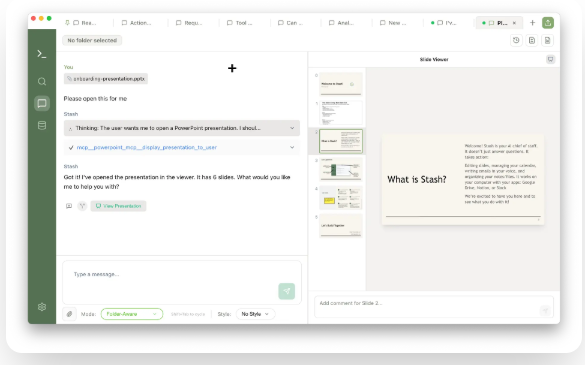Expand the display_presentation_to_user tool call
The height and width of the screenshot is (365, 585).
coord(182,147)
